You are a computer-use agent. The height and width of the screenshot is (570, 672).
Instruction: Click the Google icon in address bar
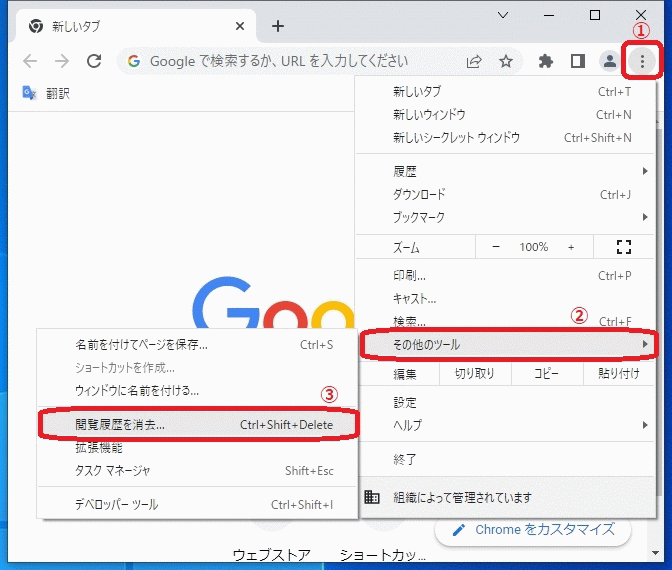coord(134,61)
